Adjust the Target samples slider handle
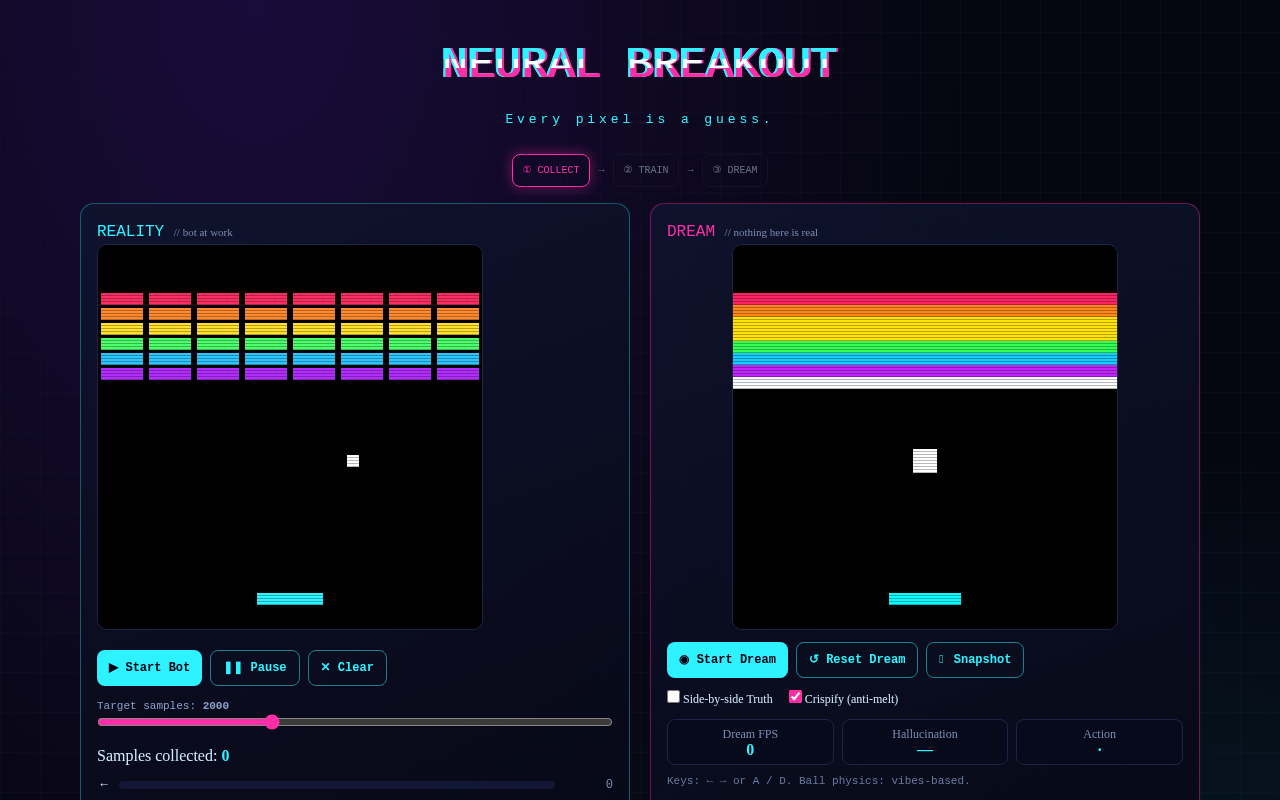Viewport: 1280px width, 800px height. (272, 722)
